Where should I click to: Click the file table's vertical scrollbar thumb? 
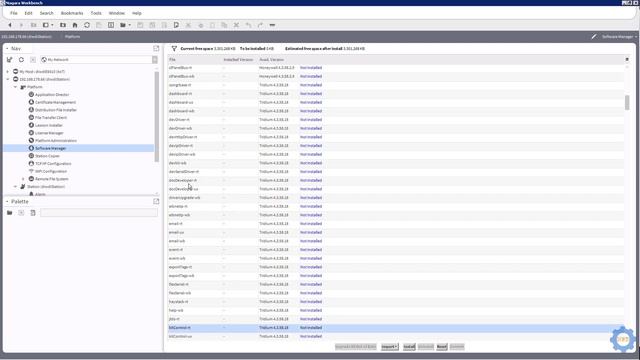click(x=627, y=102)
